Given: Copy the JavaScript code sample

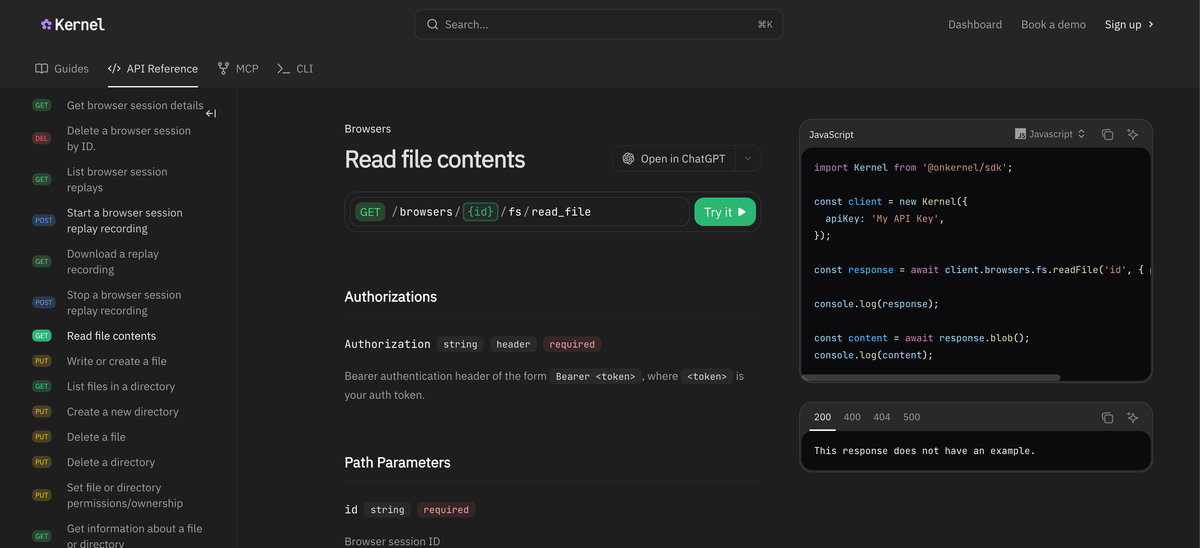Looking at the screenshot, I should pos(1107,134).
